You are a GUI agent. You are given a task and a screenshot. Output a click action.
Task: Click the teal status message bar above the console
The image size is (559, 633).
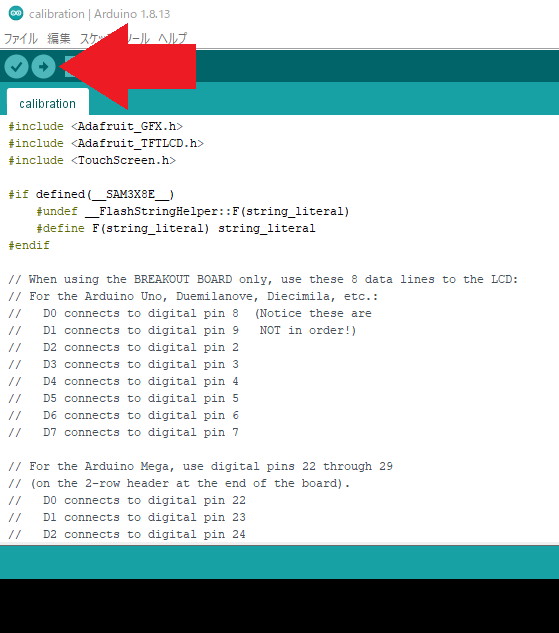pyautogui.click(x=279, y=562)
